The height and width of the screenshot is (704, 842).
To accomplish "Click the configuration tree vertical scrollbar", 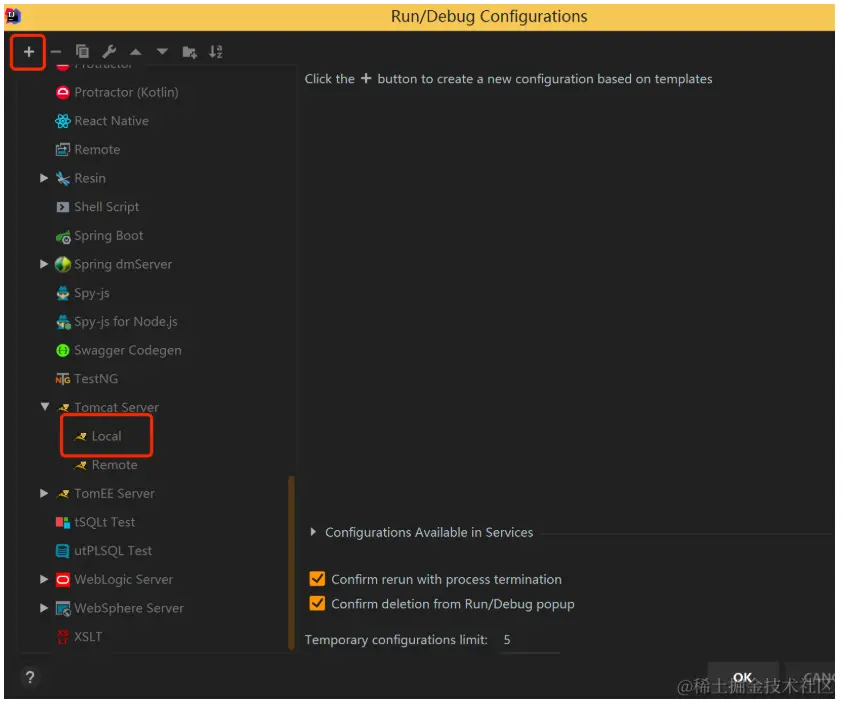I will [x=291, y=563].
